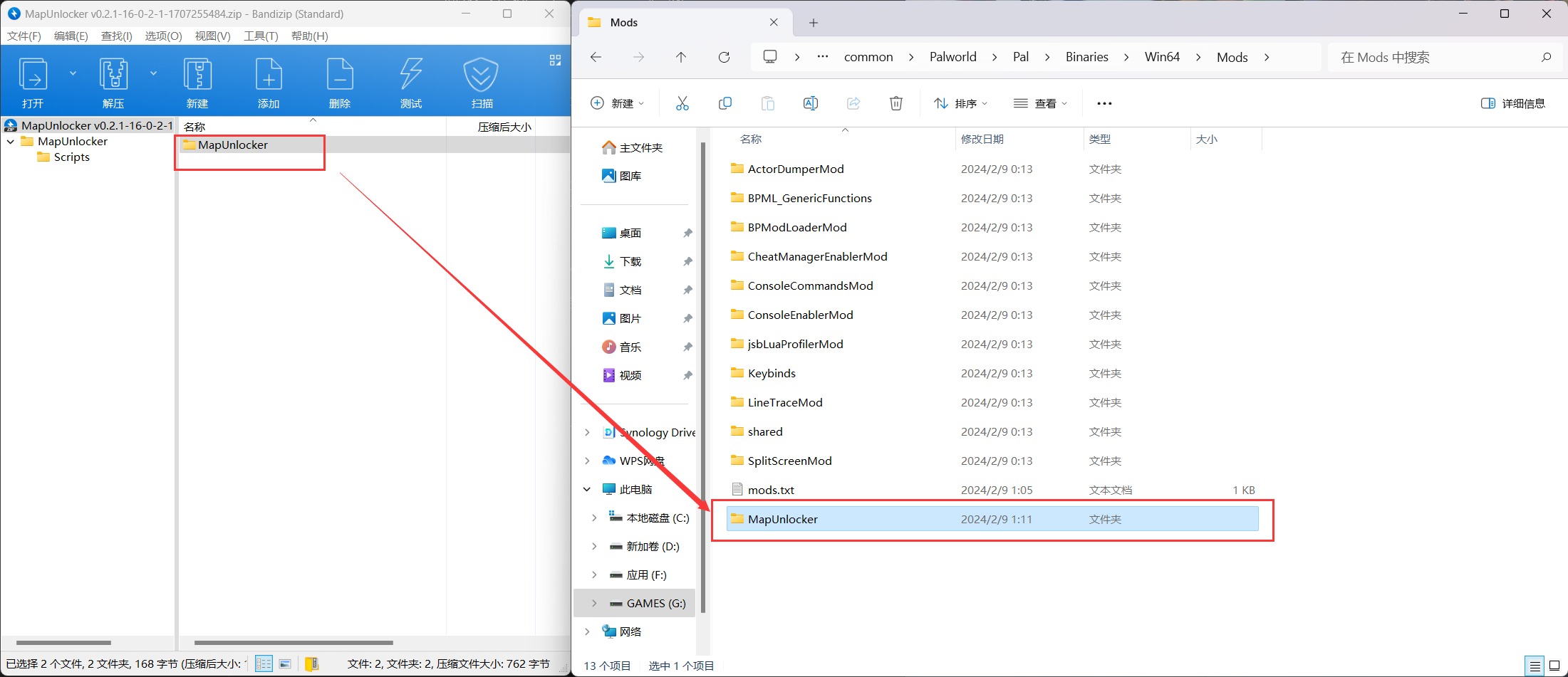Close the Mods tab in Explorer
This screenshot has height=677, width=1568.
click(x=774, y=23)
